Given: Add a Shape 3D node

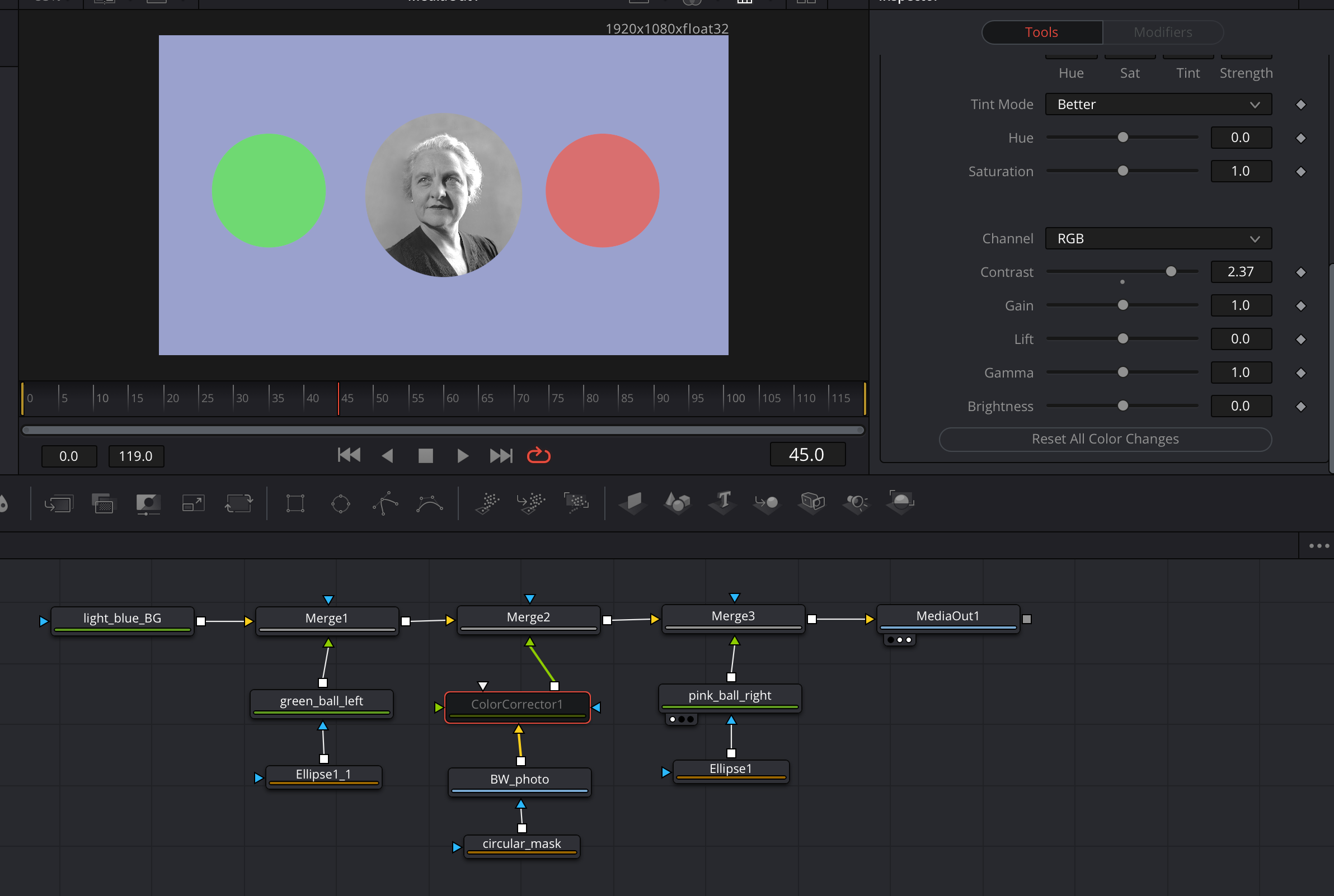Looking at the screenshot, I should click(678, 503).
